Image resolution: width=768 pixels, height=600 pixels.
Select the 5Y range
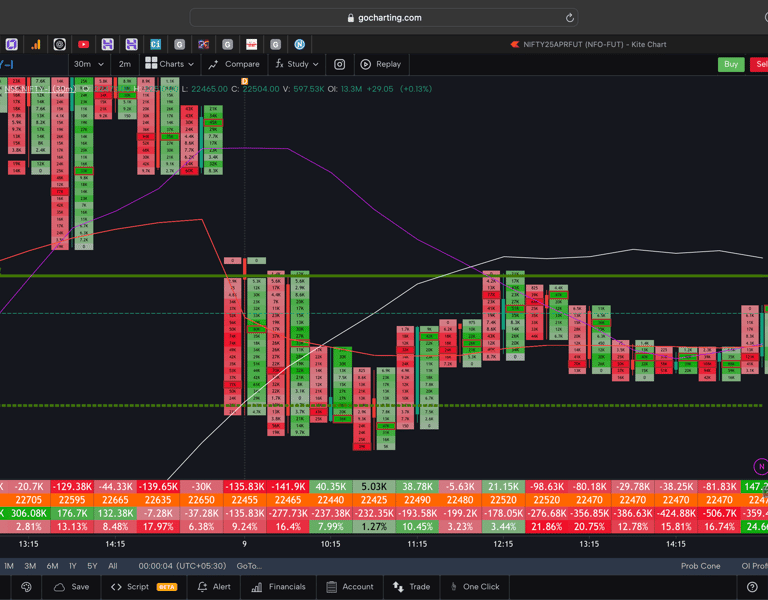[92, 566]
